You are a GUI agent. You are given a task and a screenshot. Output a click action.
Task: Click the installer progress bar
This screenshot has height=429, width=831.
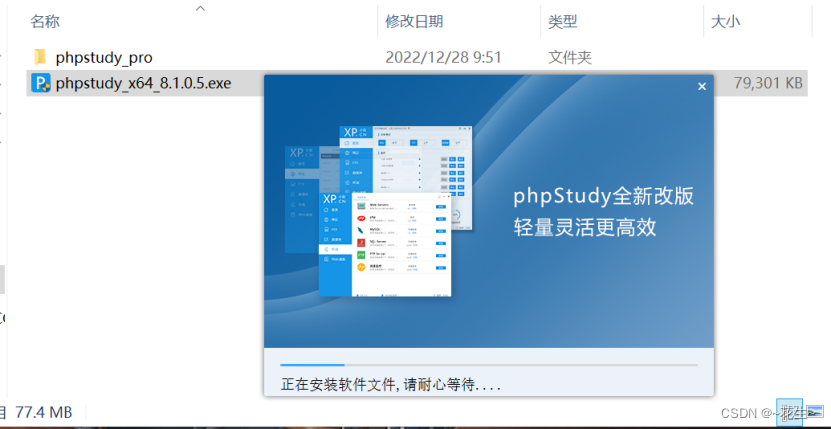tap(489, 365)
